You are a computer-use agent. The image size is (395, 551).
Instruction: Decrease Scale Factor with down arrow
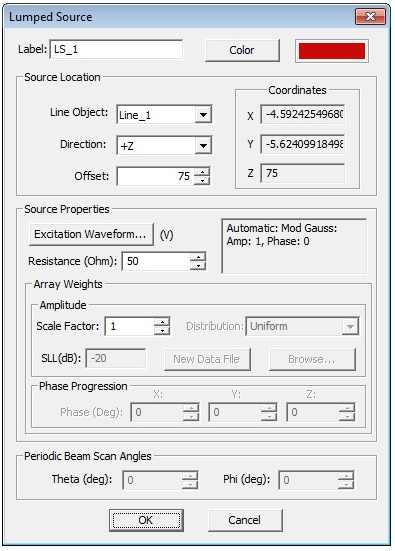[162, 330]
